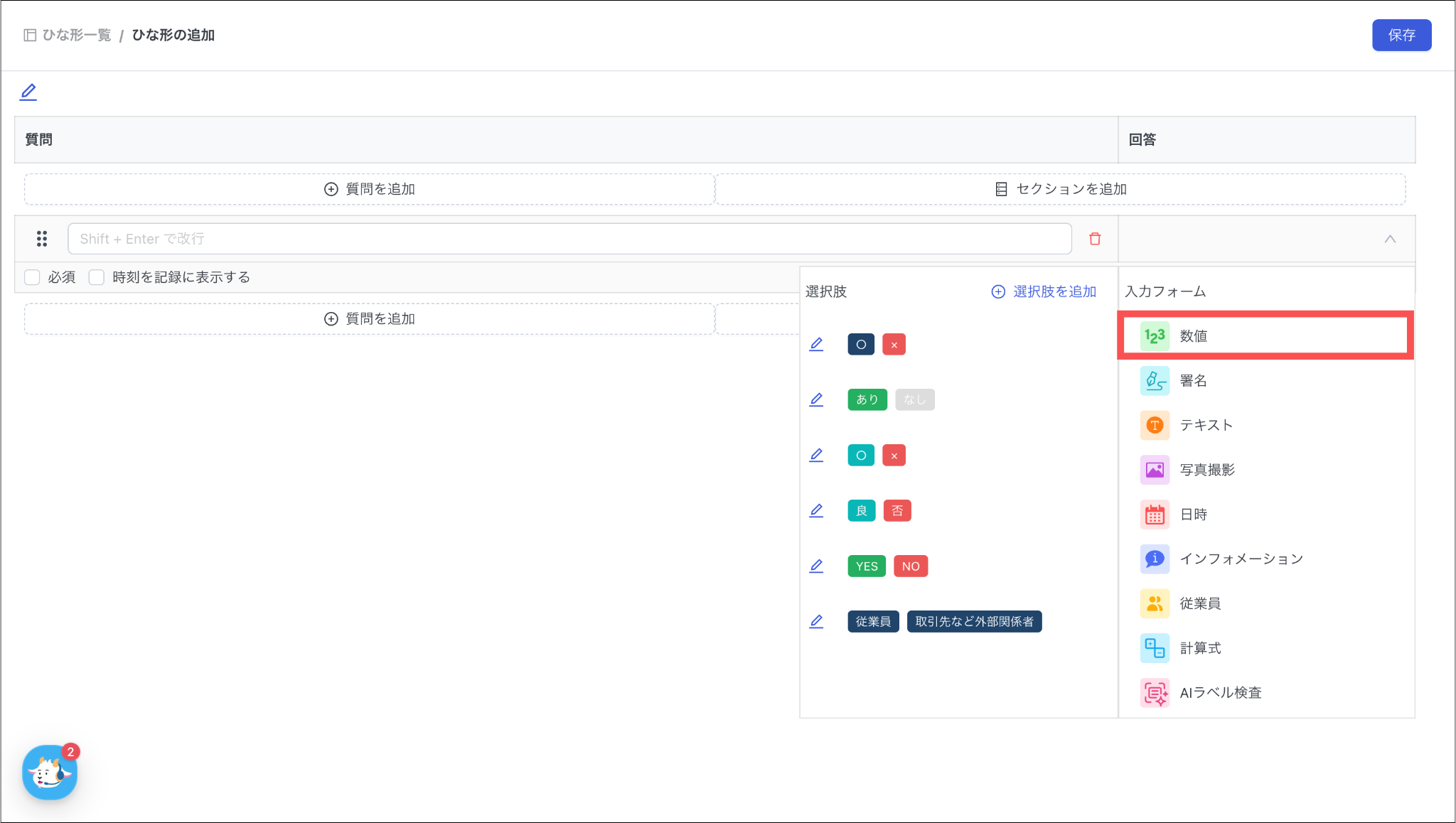1456x823 pixels.
Task: Select the 写真撮影 photo input form
Action: [x=1206, y=470]
